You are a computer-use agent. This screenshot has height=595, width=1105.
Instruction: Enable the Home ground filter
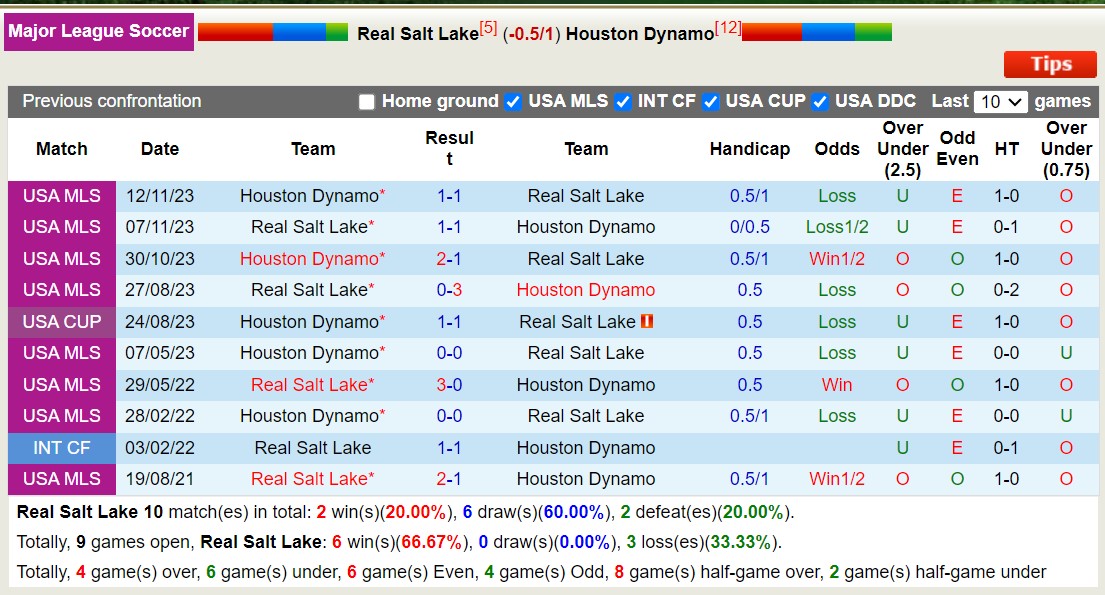pos(367,101)
